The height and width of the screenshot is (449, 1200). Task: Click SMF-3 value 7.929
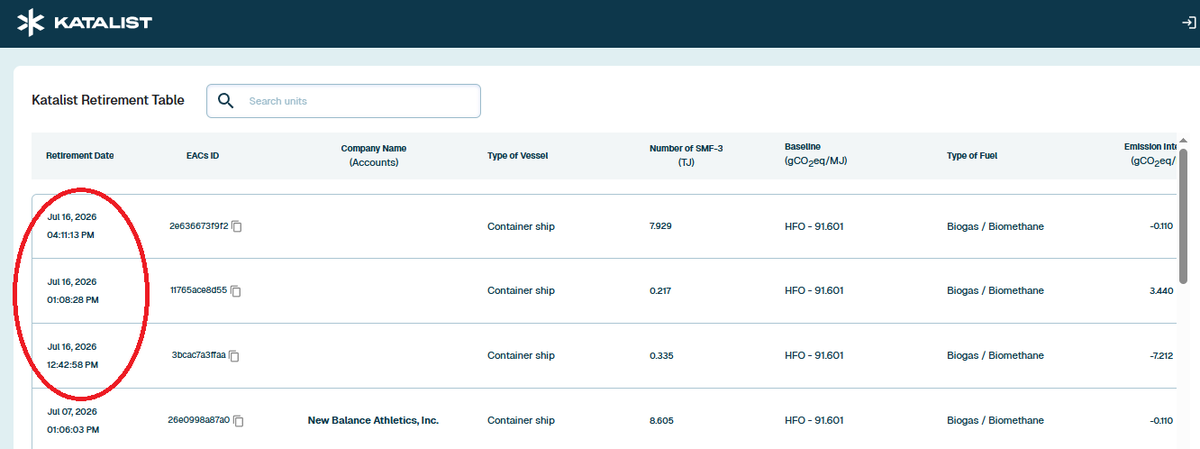tap(660, 227)
